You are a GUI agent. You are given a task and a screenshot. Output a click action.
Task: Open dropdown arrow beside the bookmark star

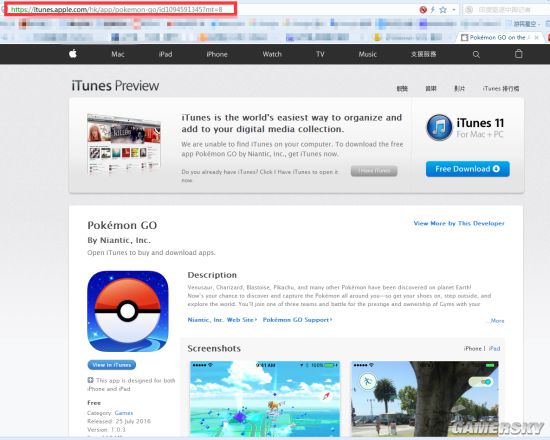[454, 10]
